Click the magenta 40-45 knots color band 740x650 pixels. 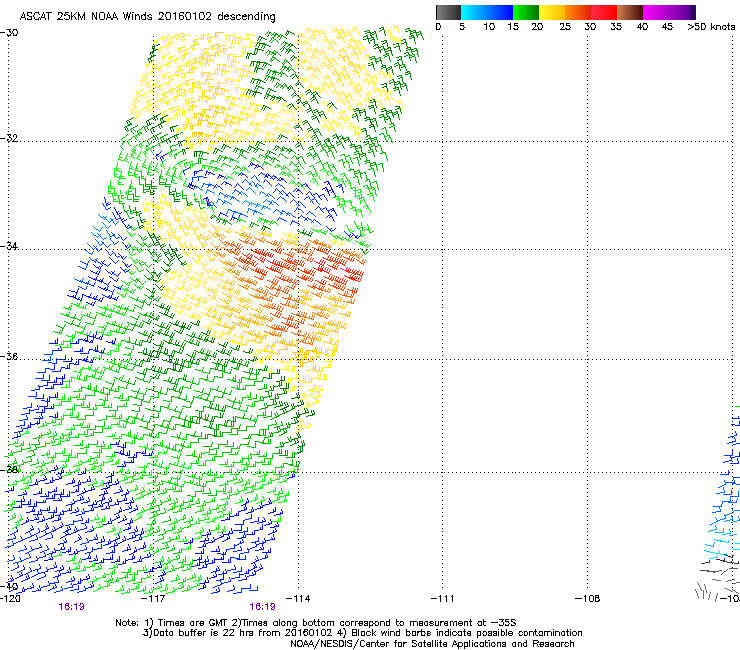pyautogui.click(x=656, y=12)
